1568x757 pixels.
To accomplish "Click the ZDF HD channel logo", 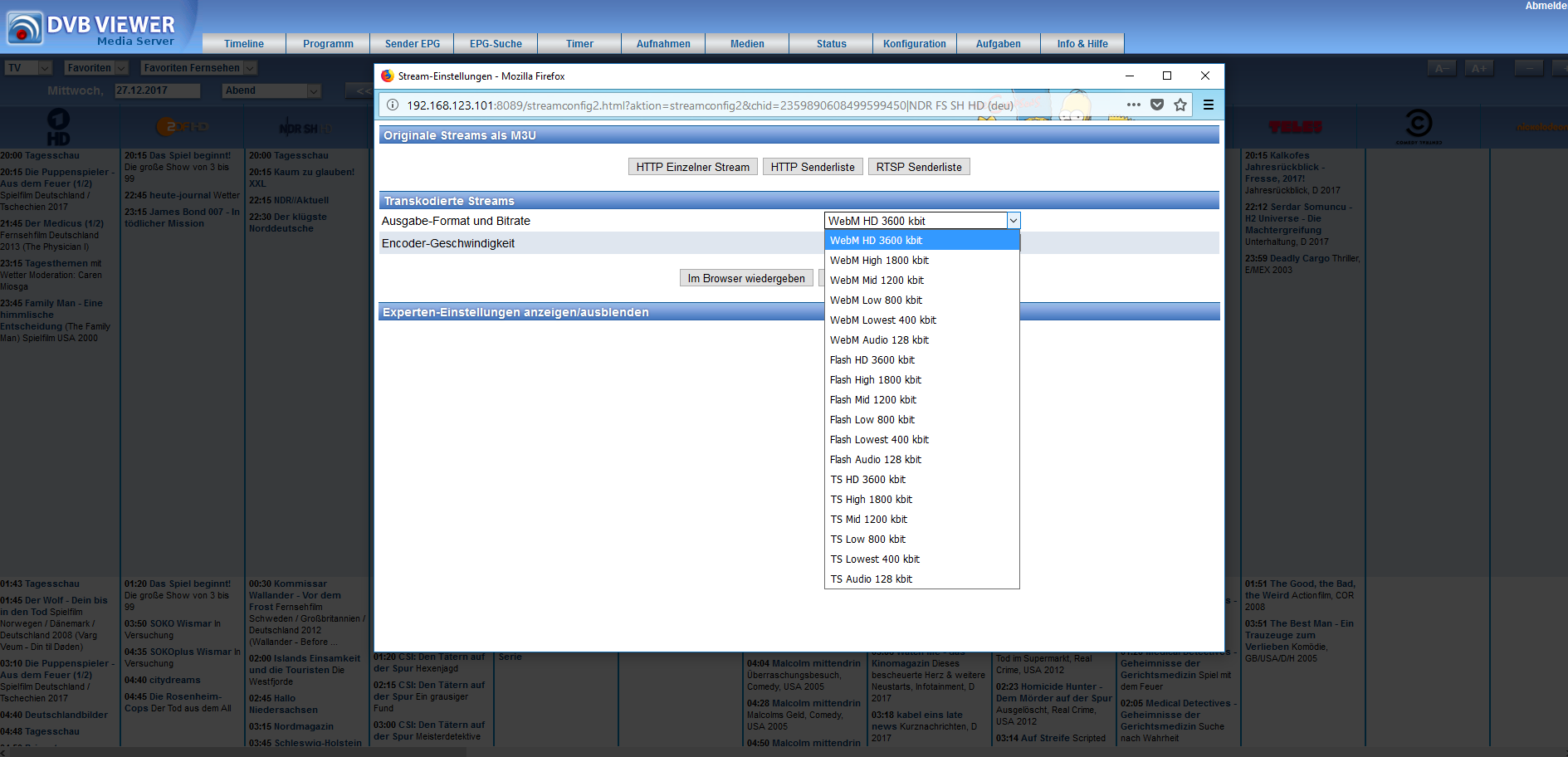I will tap(183, 127).
